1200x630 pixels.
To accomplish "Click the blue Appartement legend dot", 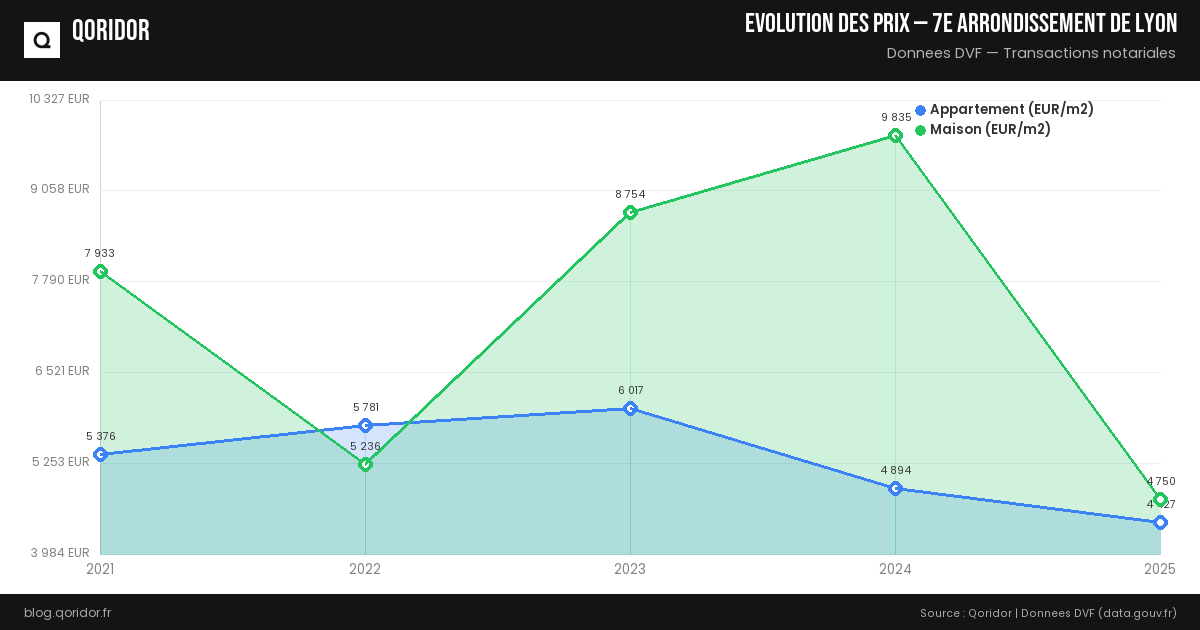I will tap(921, 110).
